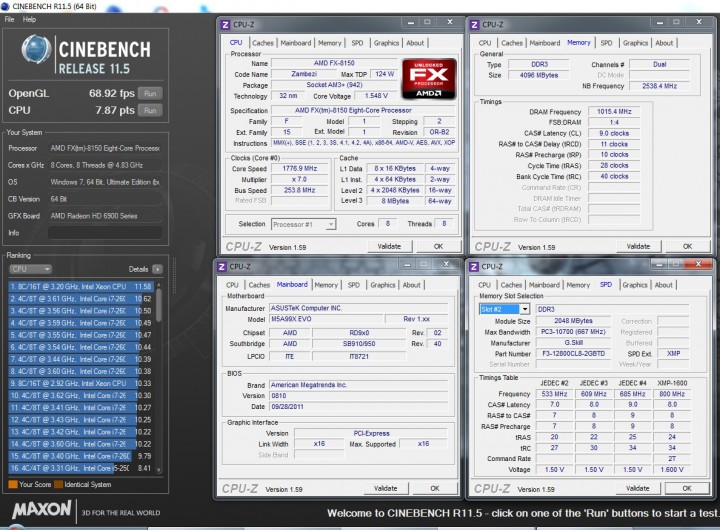The width and height of the screenshot is (720, 530).
Task: Click Validate in CPU-Z Mainboard window
Action: pos(385,489)
